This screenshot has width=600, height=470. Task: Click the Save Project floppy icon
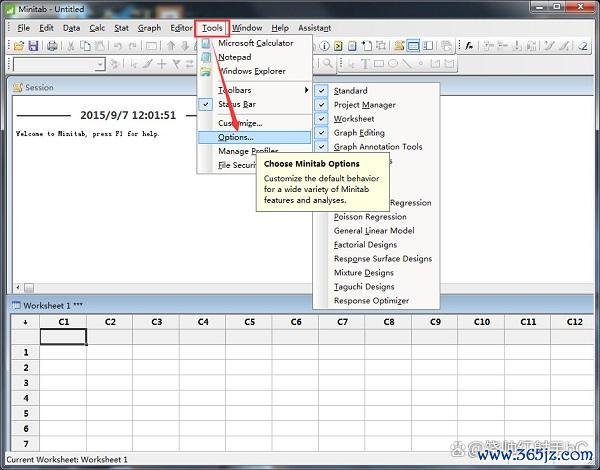coord(33,46)
